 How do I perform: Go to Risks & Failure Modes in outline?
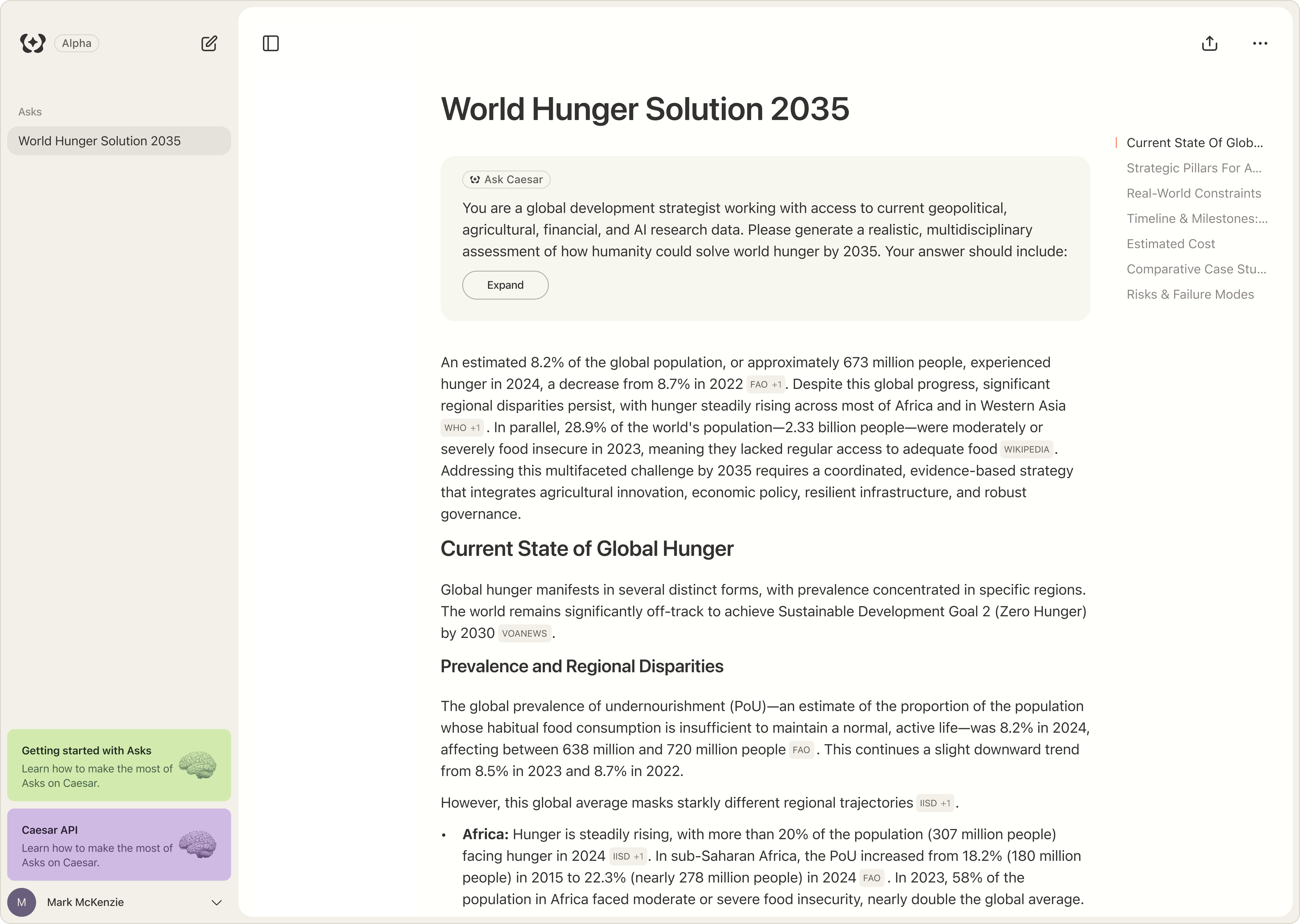[1190, 295]
